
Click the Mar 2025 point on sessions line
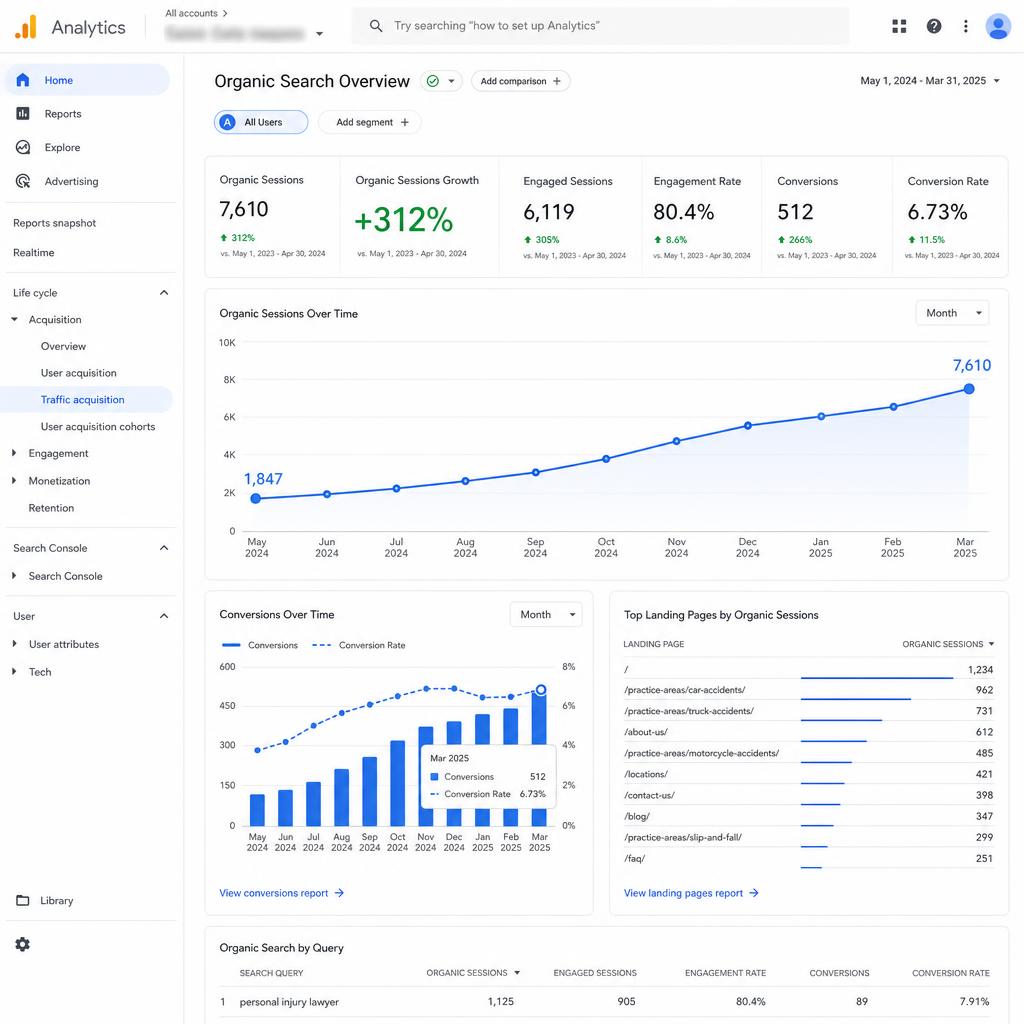point(969,389)
